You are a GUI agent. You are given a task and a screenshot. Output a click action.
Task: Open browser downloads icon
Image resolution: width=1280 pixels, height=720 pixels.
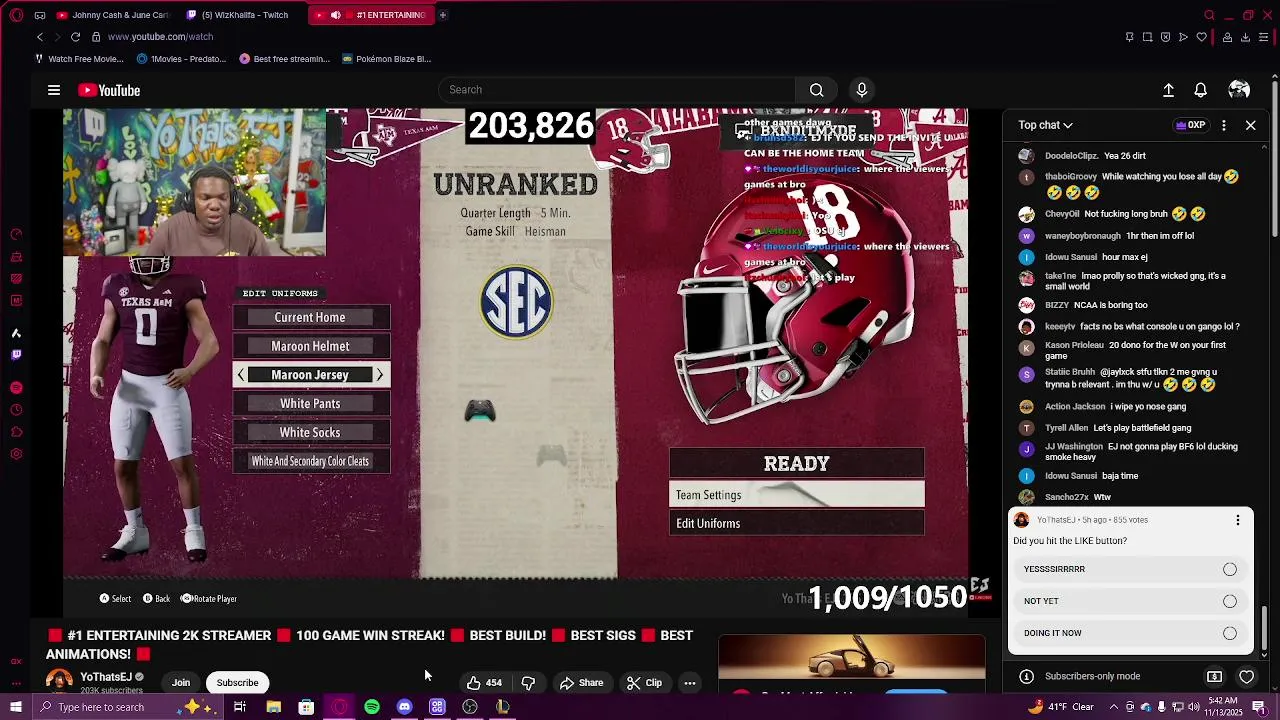[1245, 37]
